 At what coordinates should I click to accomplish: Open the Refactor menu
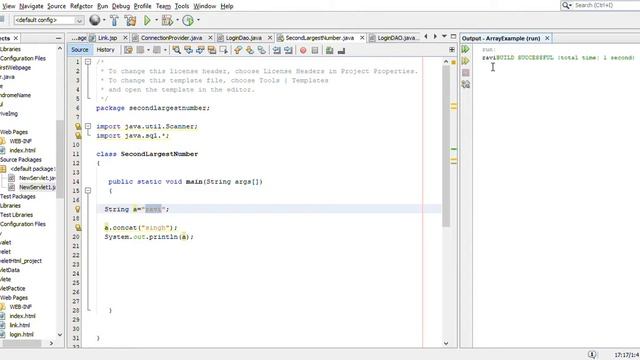[81, 6]
